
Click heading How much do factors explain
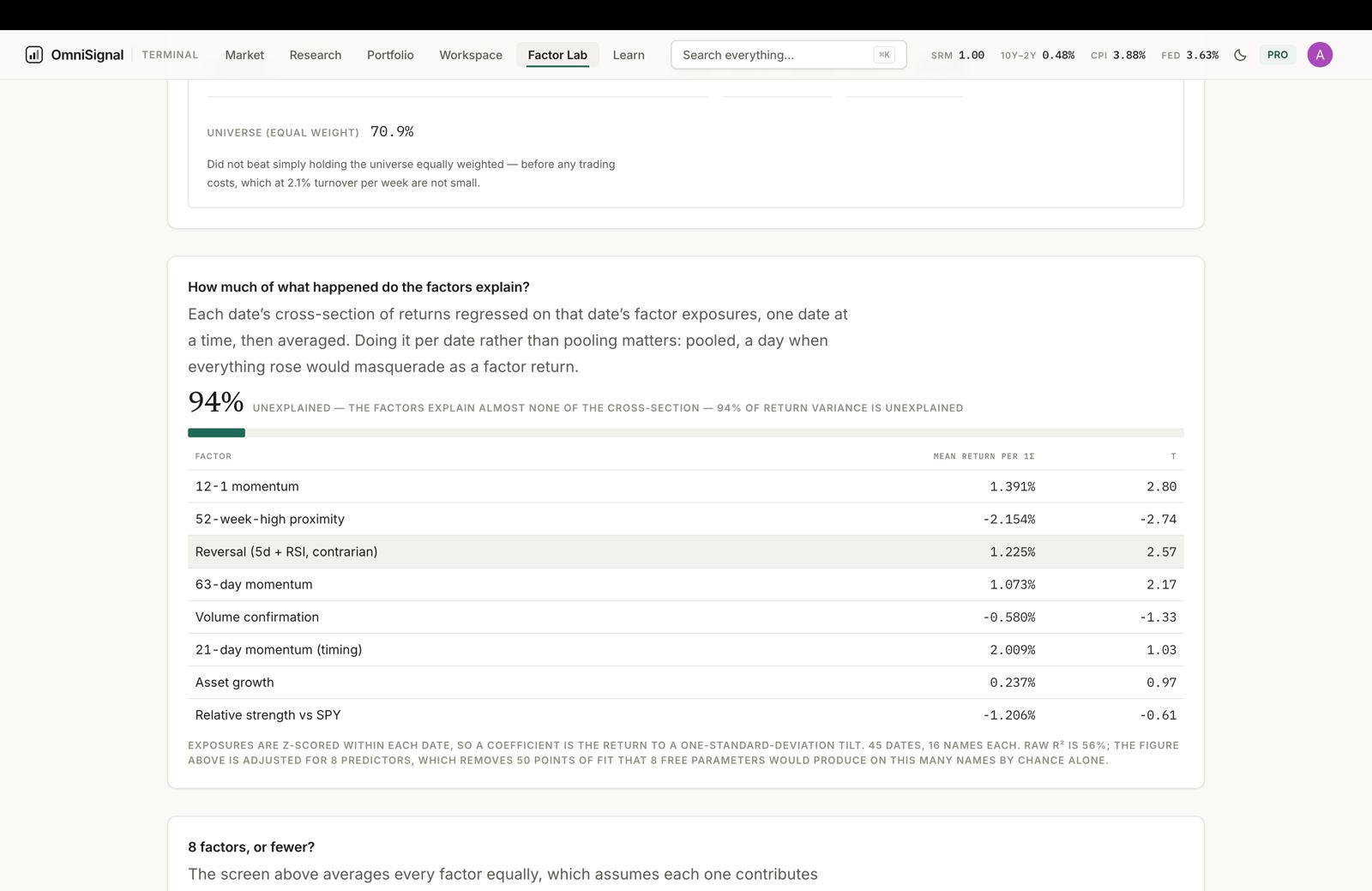(x=358, y=286)
